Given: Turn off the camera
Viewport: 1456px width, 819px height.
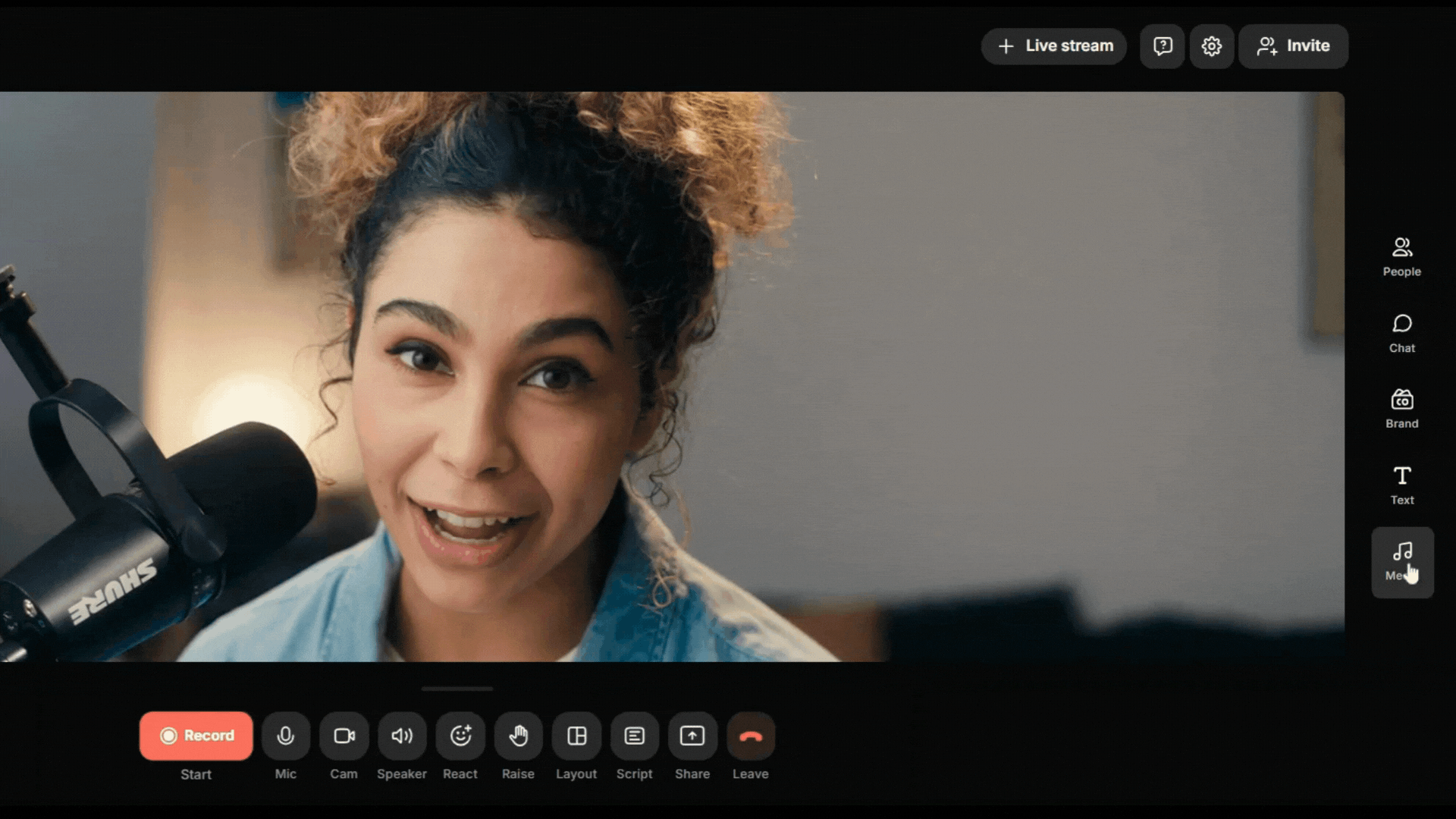Looking at the screenshot, I should tap(344, 736).
